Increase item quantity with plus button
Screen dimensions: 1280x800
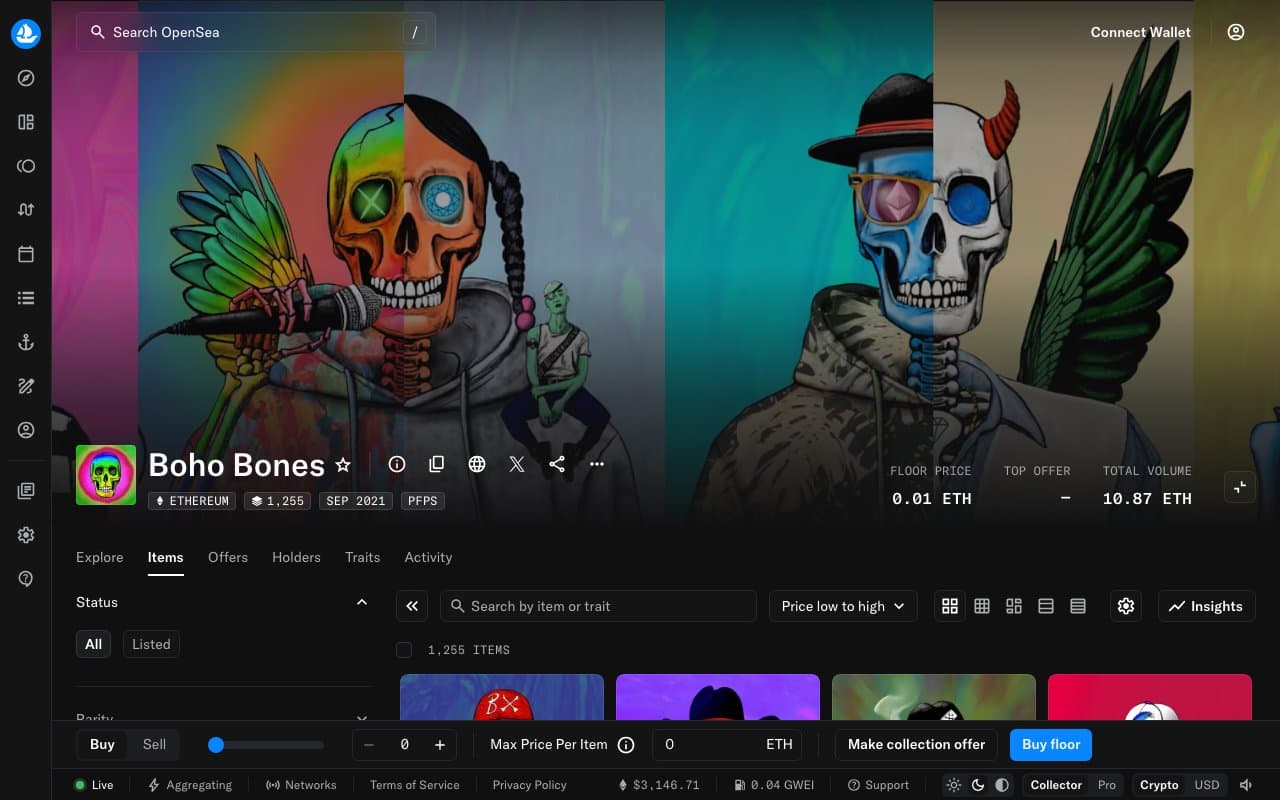tap(440, 745)
